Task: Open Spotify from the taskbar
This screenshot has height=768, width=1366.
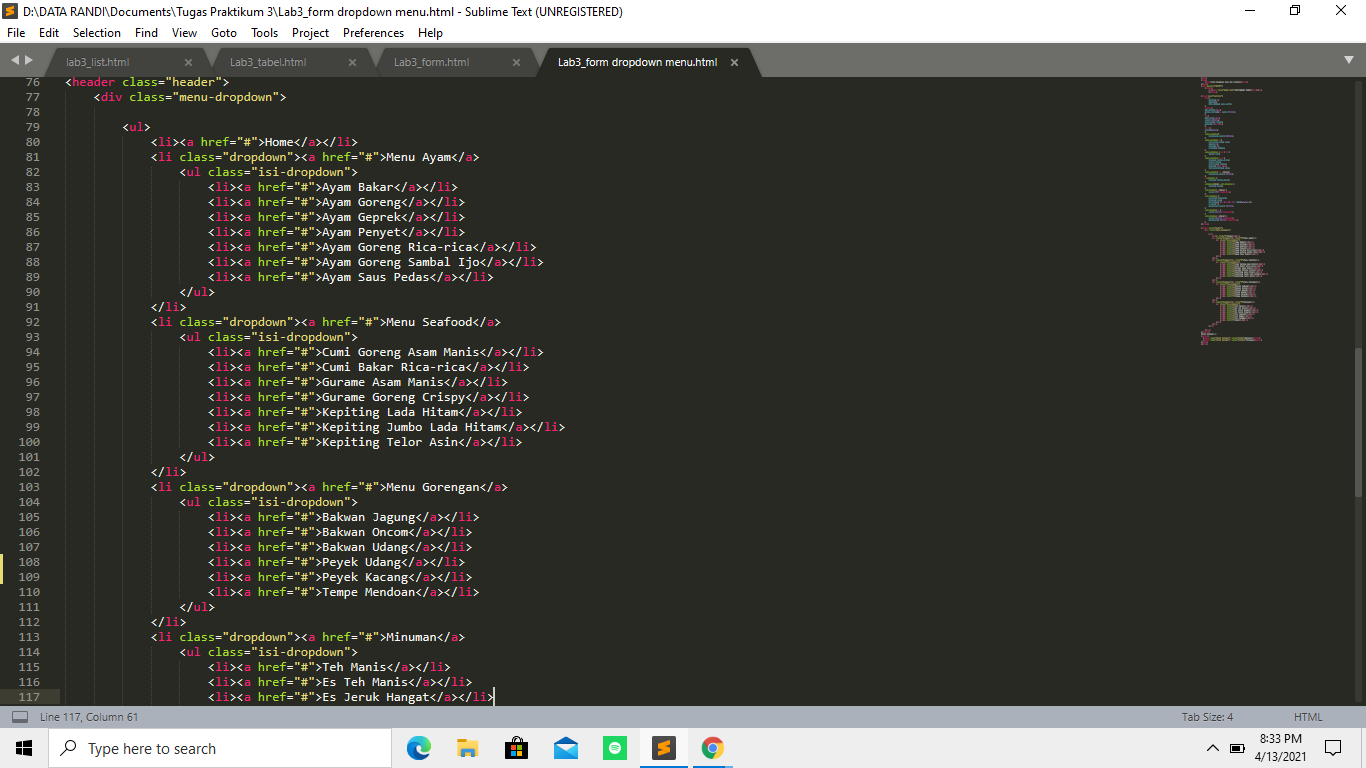Action: 615,748
